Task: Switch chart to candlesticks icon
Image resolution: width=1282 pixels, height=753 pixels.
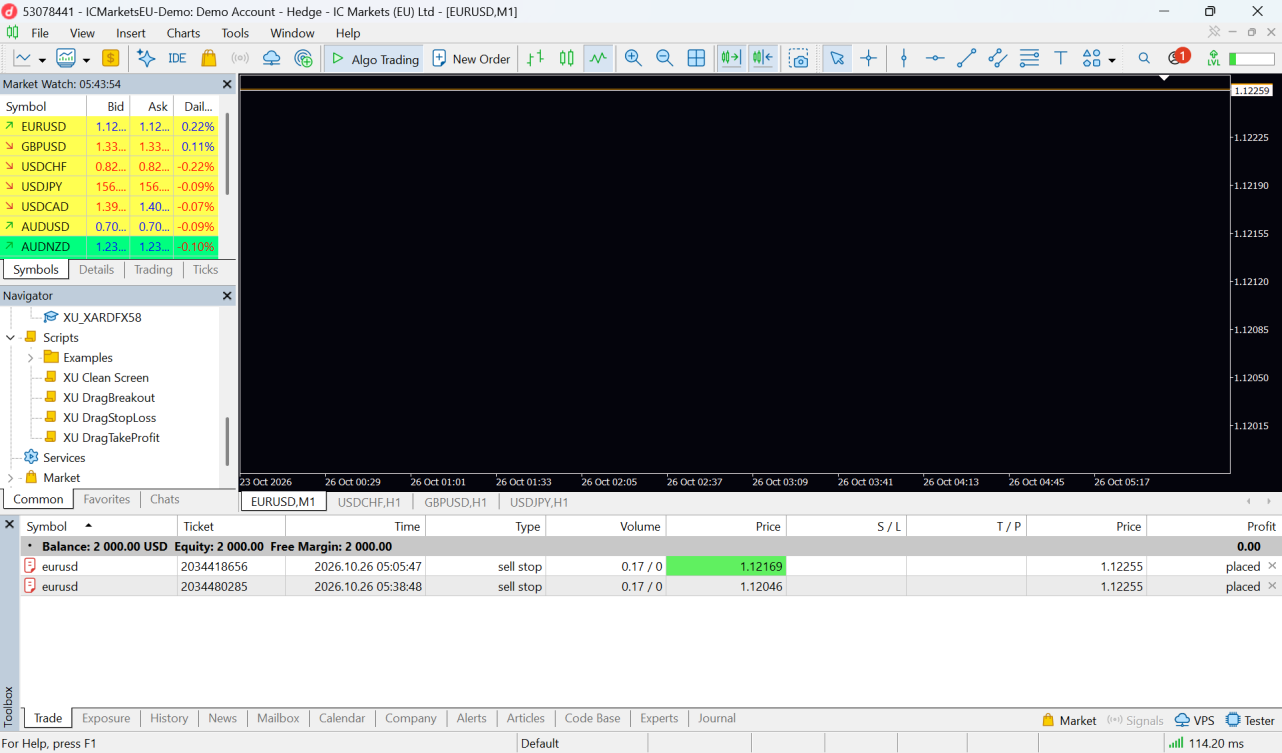Action: click(x=567, y=59)
